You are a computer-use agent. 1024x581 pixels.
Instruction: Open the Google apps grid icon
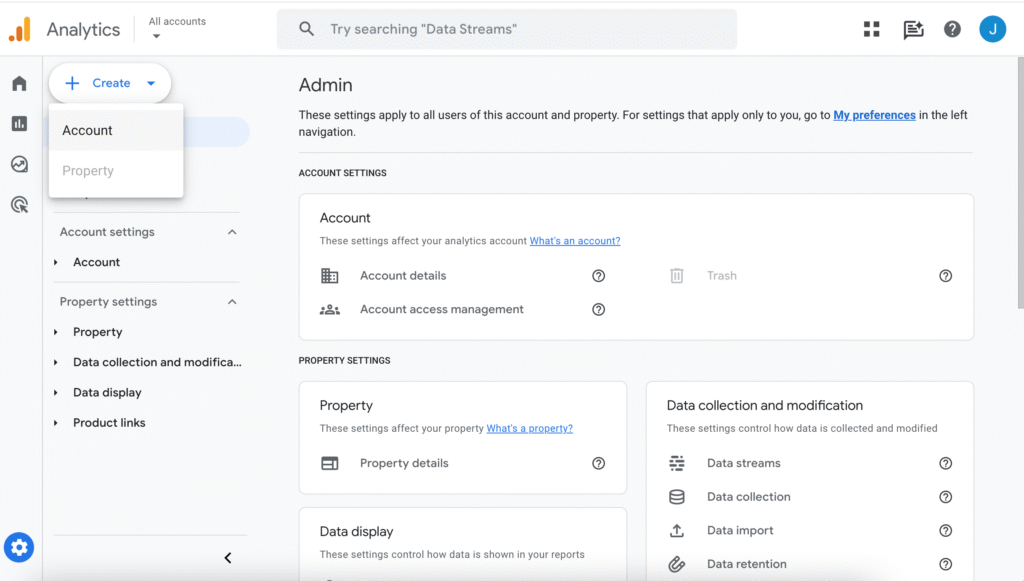tap(871, 29)
